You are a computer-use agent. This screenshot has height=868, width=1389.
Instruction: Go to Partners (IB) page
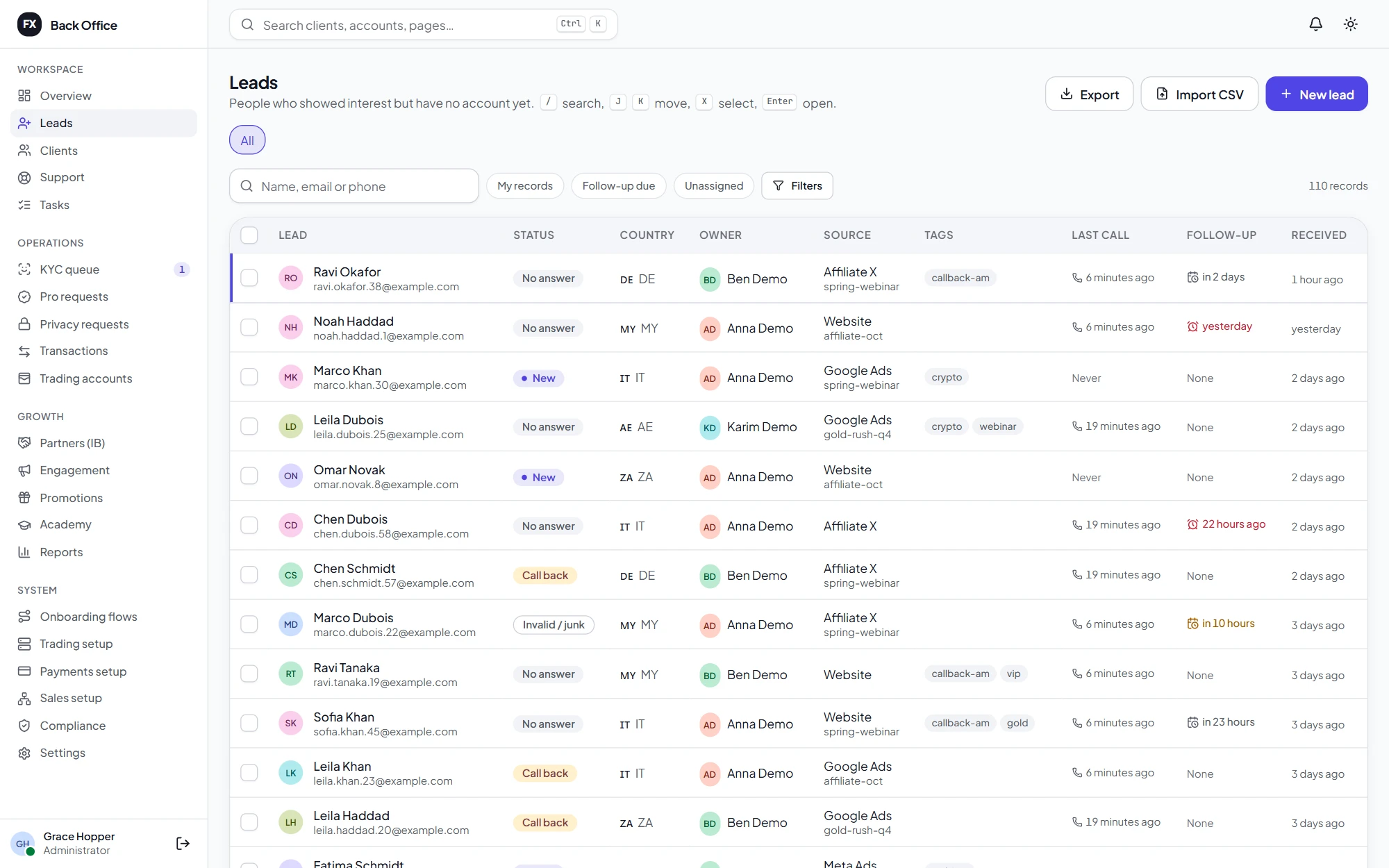103,443
